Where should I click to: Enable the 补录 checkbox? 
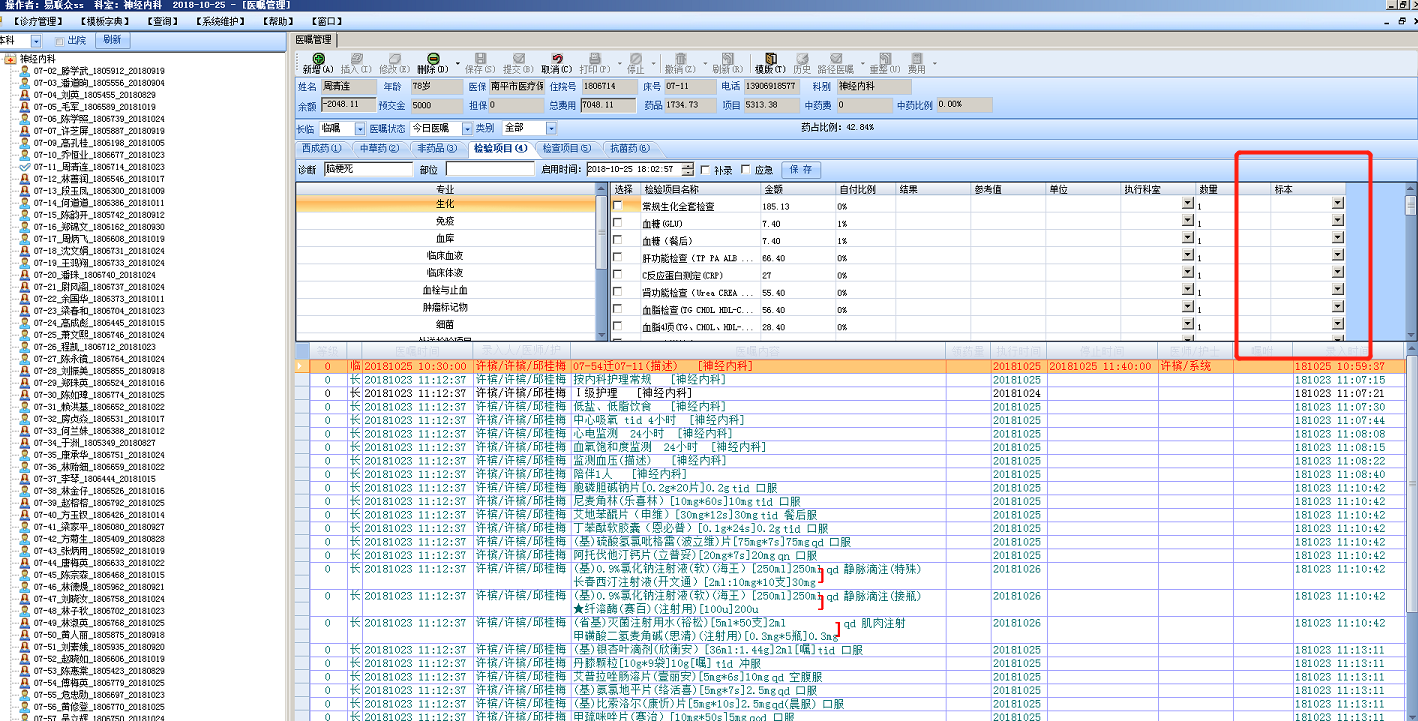pyautogui.click(x=706, y=170)
